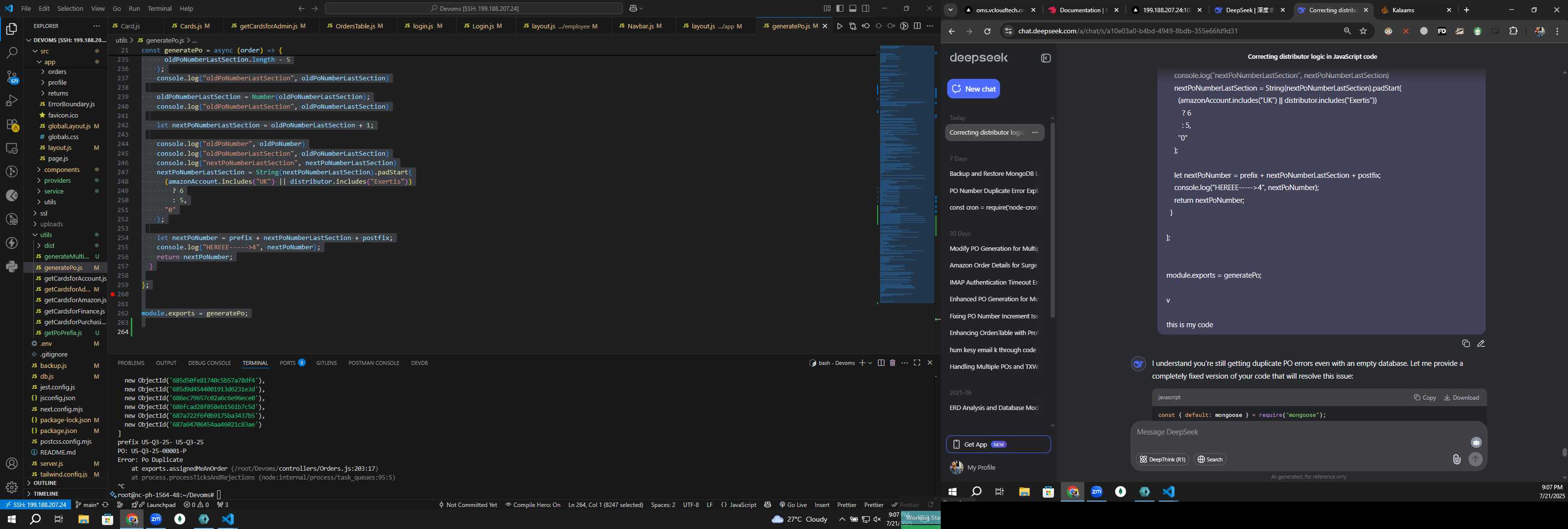Toggle Panel layout icon in title bar

coord(853,8)
